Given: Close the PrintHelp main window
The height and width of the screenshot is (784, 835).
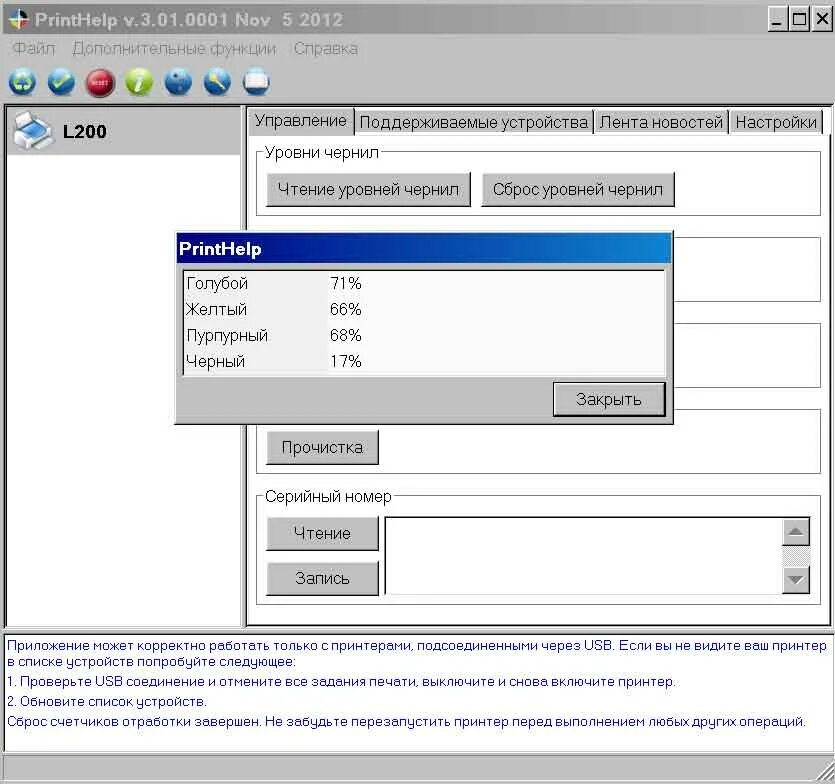Looking at the screenshot, I should pyautogui.click(x=822, y=20).
